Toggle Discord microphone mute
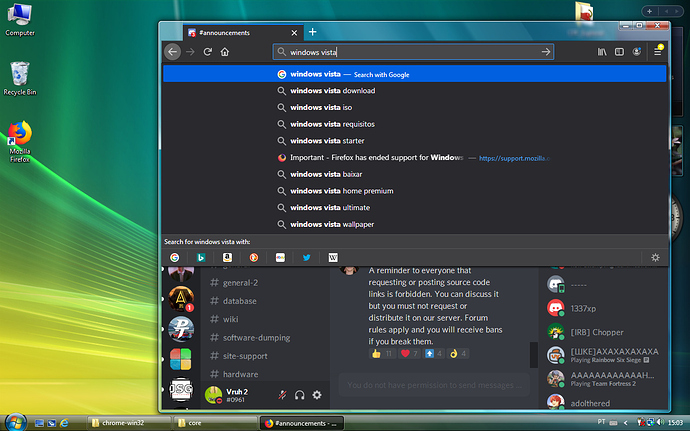Image resolution: width=690 pixels, height=431 pixels. [283, 395]
